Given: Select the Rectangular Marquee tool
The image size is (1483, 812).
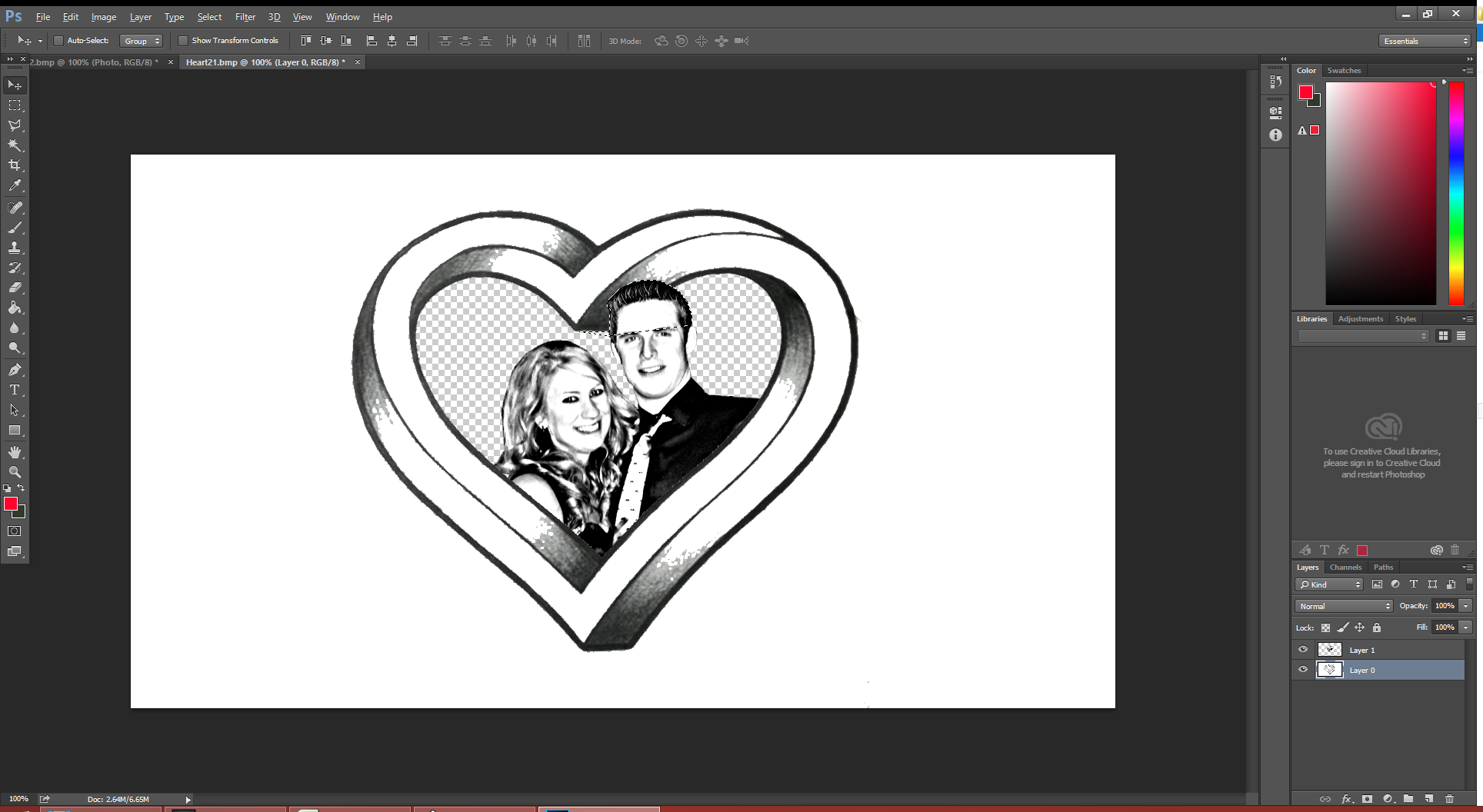Looking at the screenshot, I should tap(15, 105).
